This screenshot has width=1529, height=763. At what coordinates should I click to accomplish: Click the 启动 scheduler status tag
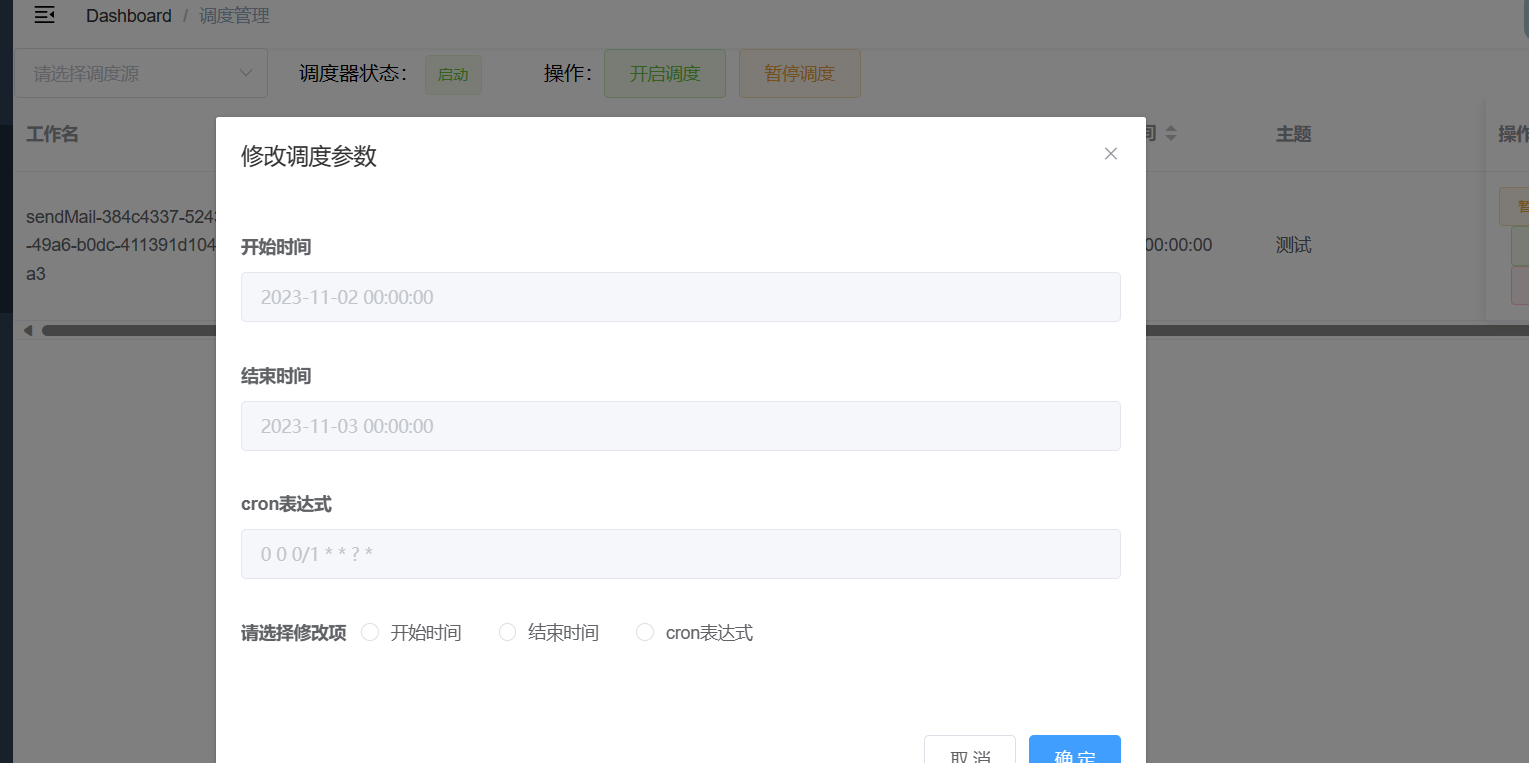453,74
